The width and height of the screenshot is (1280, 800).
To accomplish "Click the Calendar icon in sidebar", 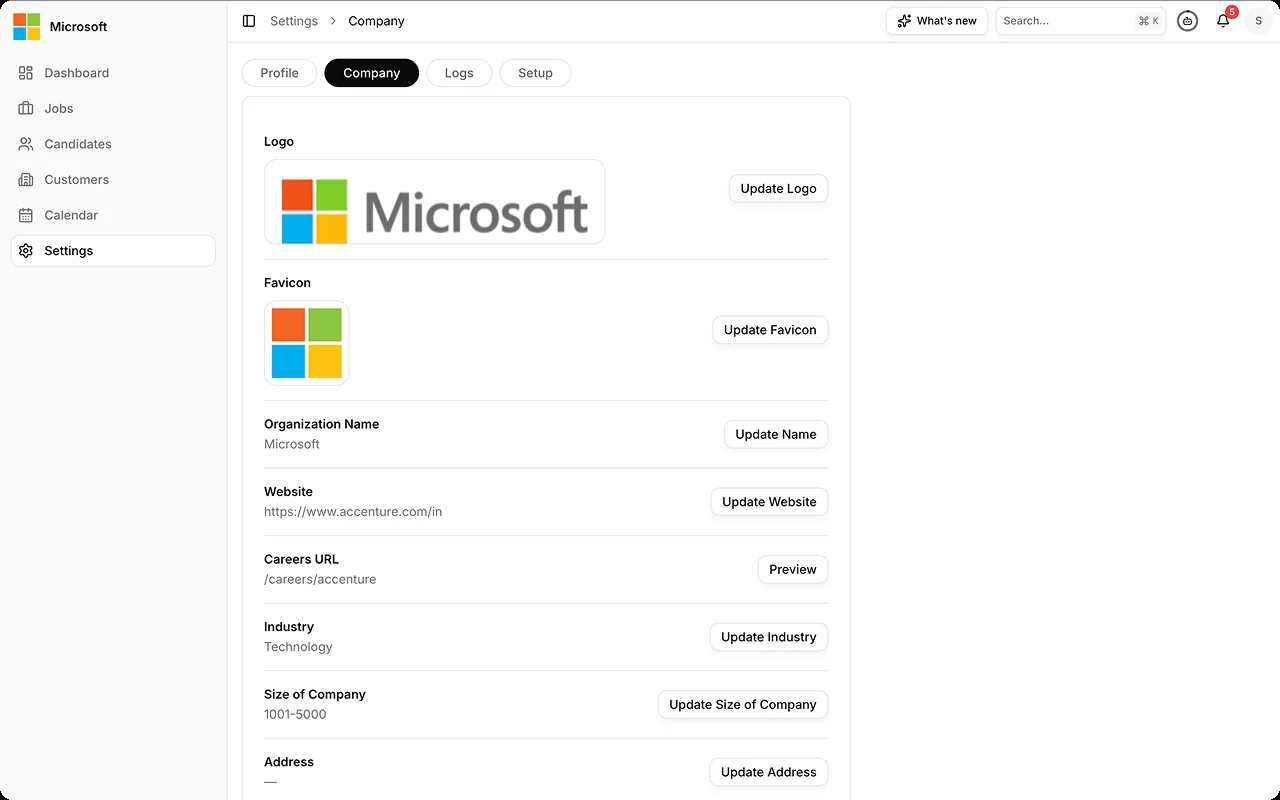I will [26, 215].
